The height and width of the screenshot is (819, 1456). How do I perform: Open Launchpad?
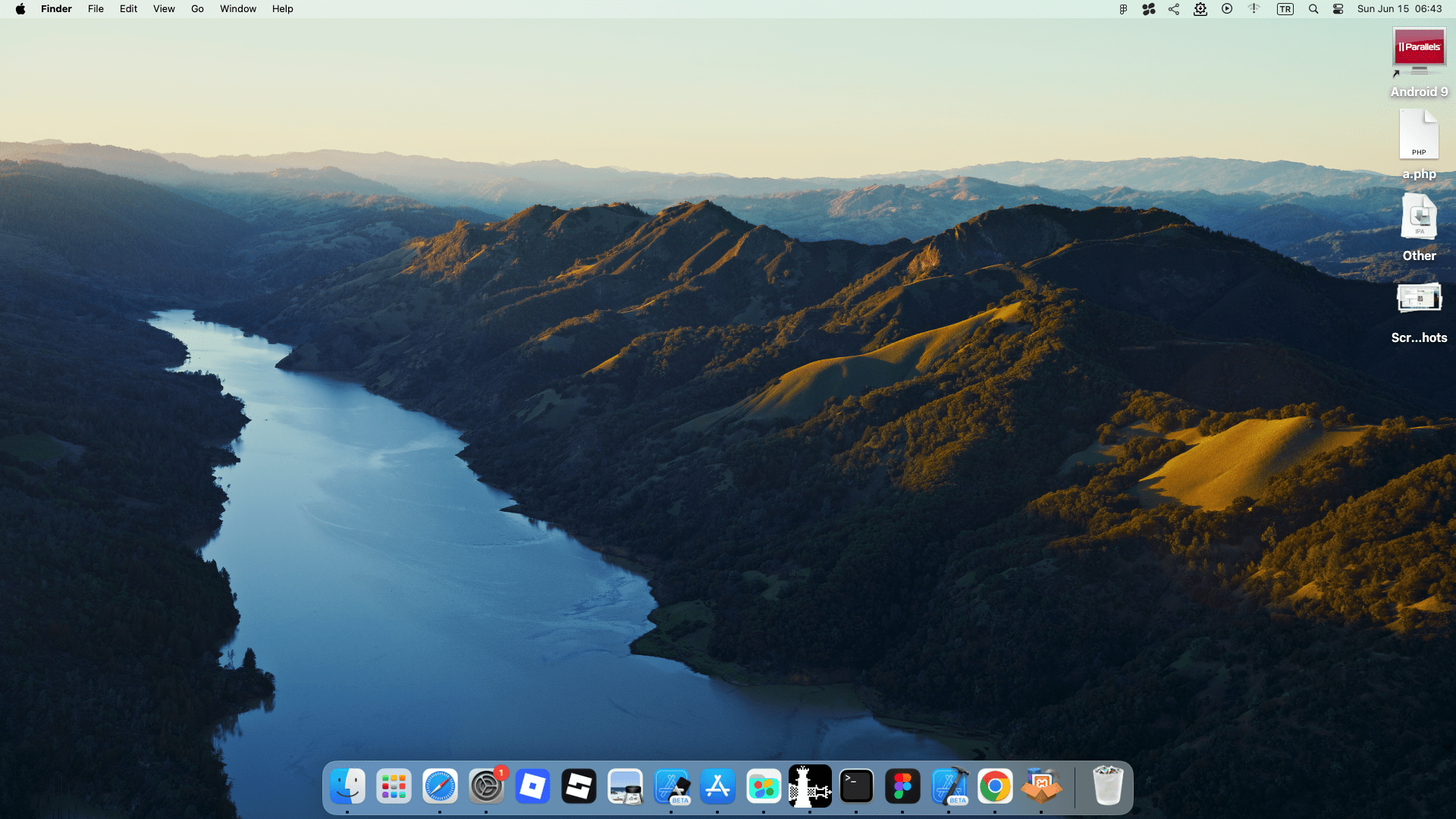point(394,786)
